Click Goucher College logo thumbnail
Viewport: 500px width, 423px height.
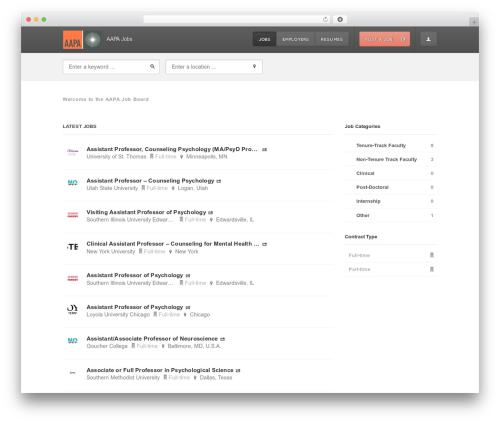click(73, 341)
